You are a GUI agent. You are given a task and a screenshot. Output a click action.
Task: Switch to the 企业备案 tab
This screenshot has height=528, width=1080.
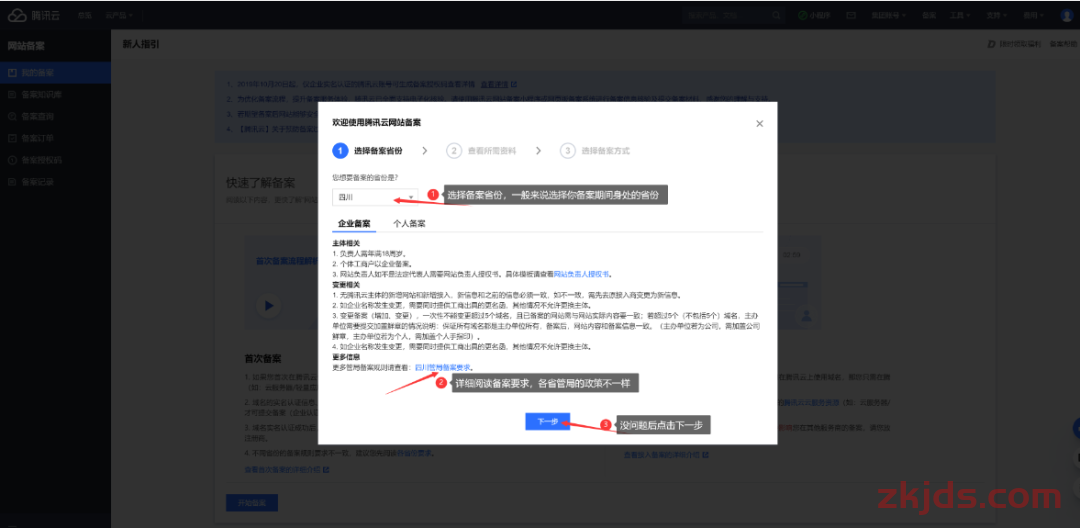[354, 224]
